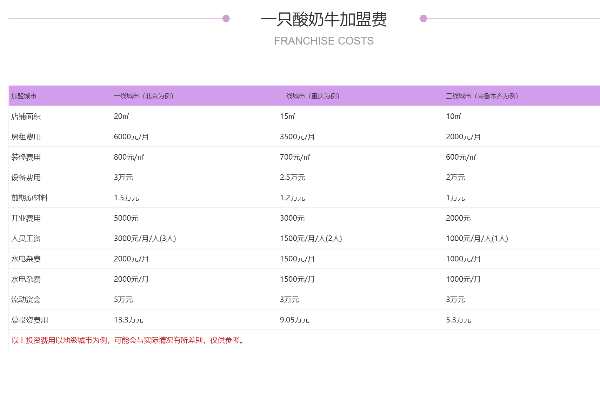This screenshot has width=600, height=400.
Task: Select the 二线城市（重庆为例）column header
Action: pos(310,96)
